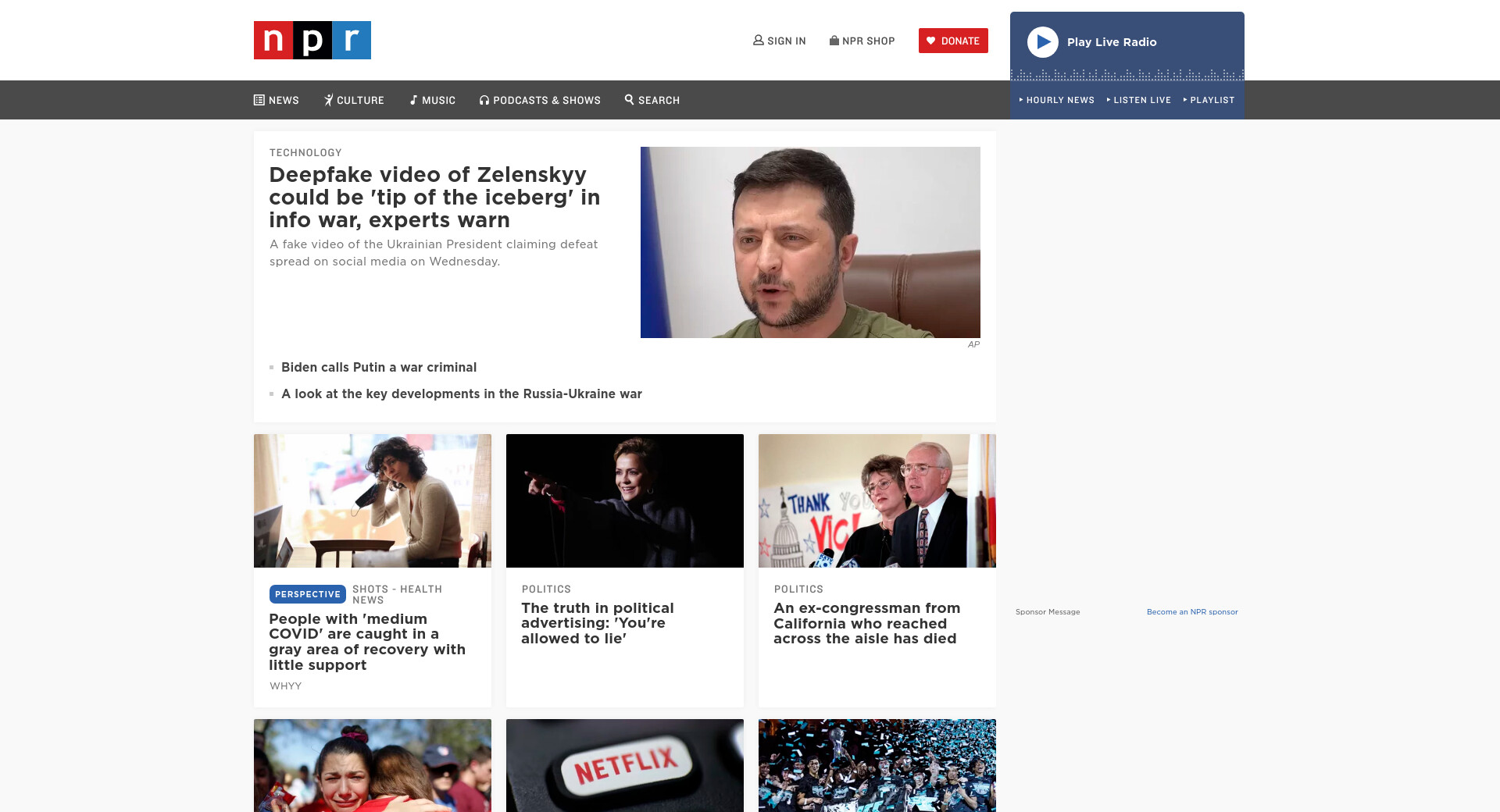Screen dimensions: 1500x812
Task: Click the Perspective badge
Action: pyautogui.click(x=308, y=594)
